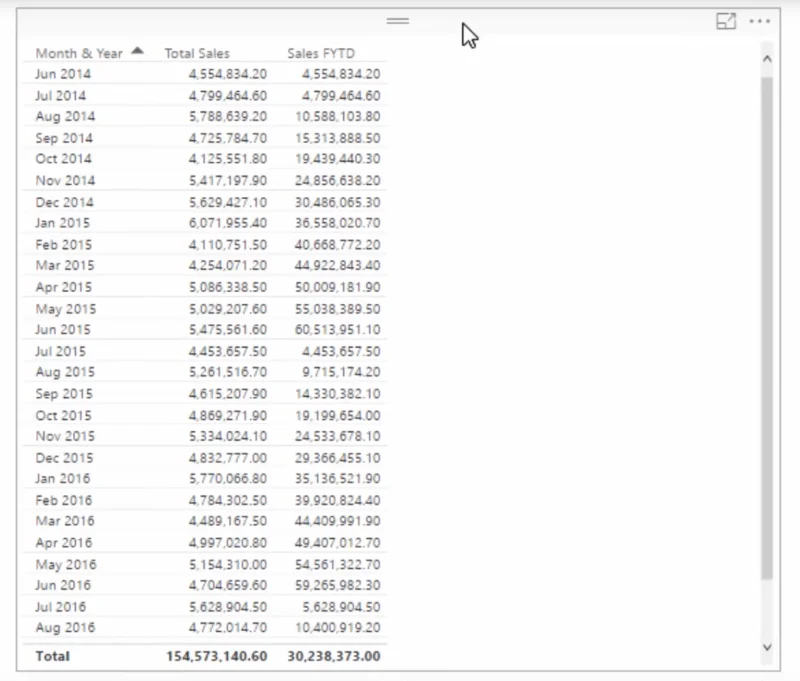Select the May 2015 row label
The image size is (800, 681).
click(x=65, y=309)
